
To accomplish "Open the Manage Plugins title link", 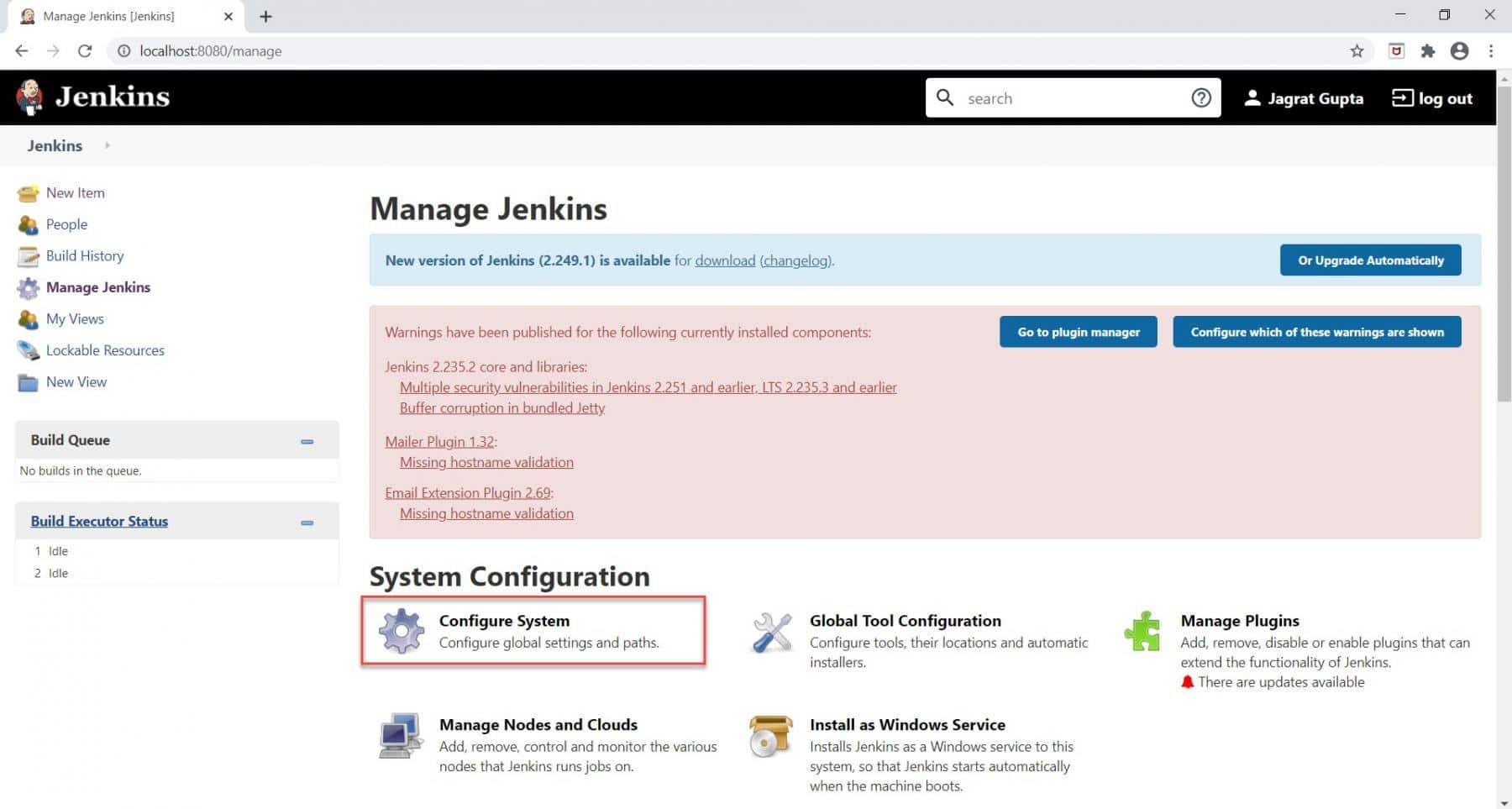I will click(1240, 621).
